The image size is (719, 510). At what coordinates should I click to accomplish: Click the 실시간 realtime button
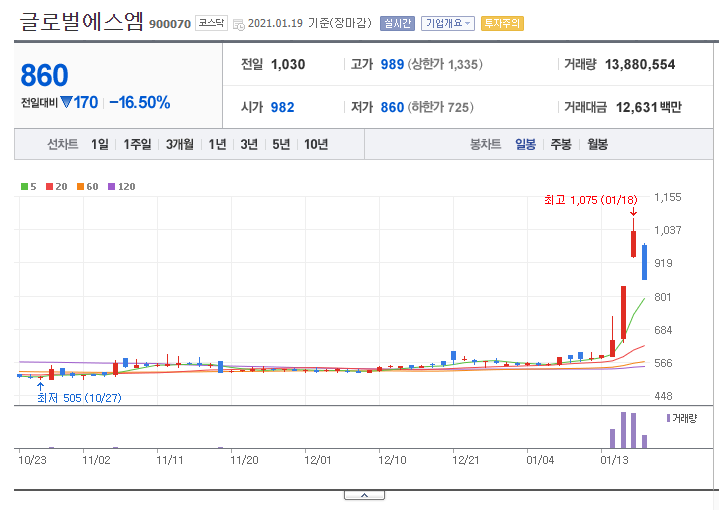pos(397,23)
